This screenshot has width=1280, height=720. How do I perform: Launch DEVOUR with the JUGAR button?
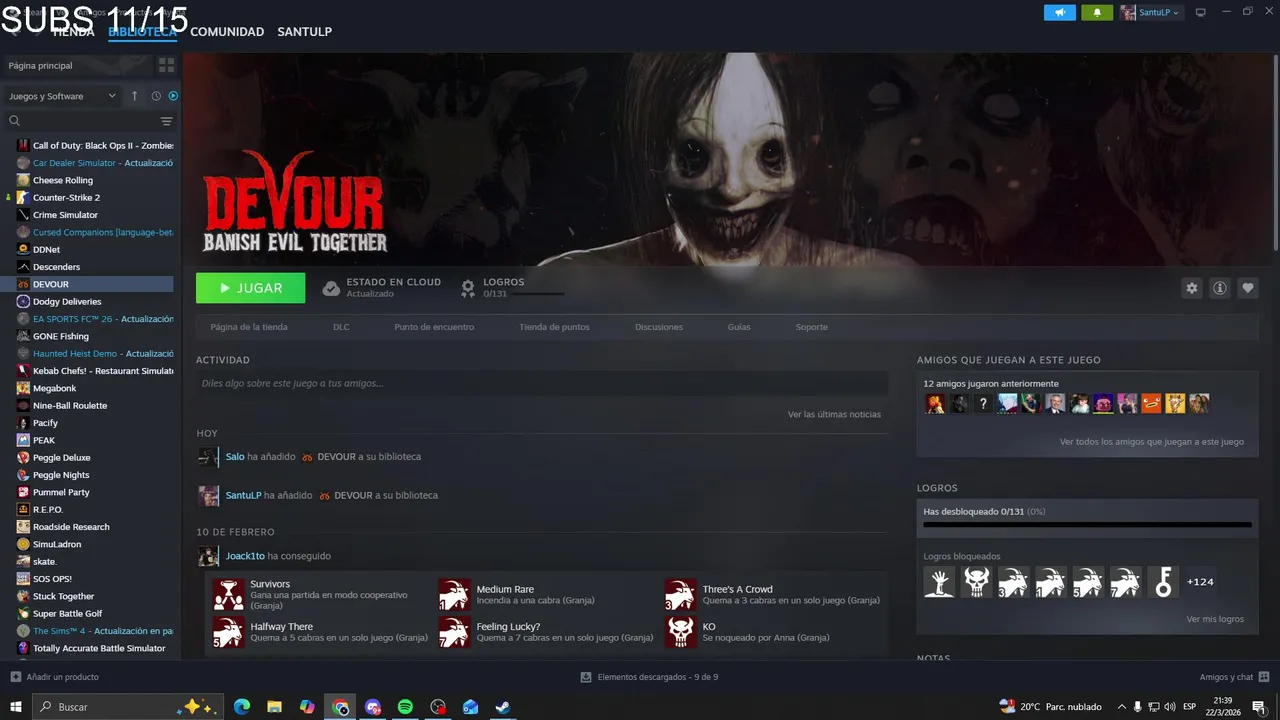tap(251, 288)
